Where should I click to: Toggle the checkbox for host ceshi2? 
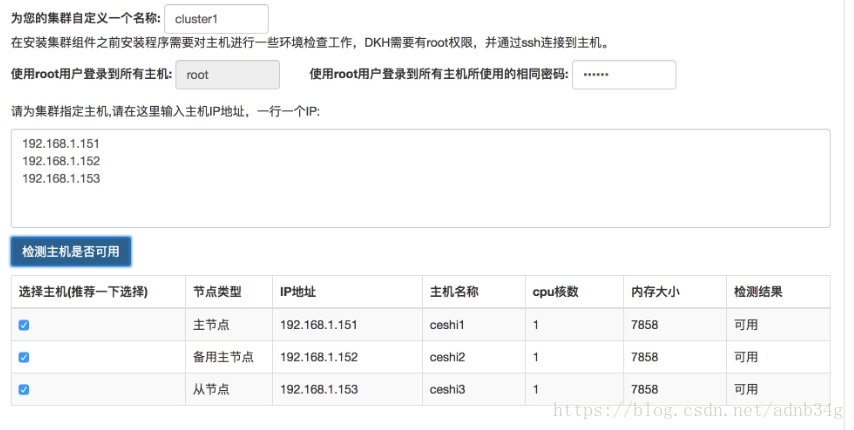point(24,357)
